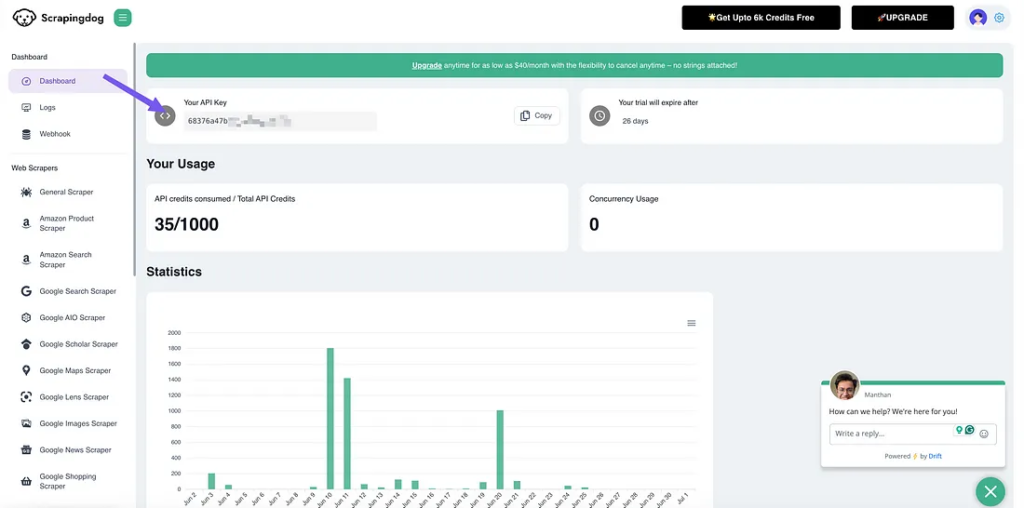Image resolution: width=1024 pixels, height=508 pixels.
Task: Toggle the green sidebar menu button
Action: [123, 18]
